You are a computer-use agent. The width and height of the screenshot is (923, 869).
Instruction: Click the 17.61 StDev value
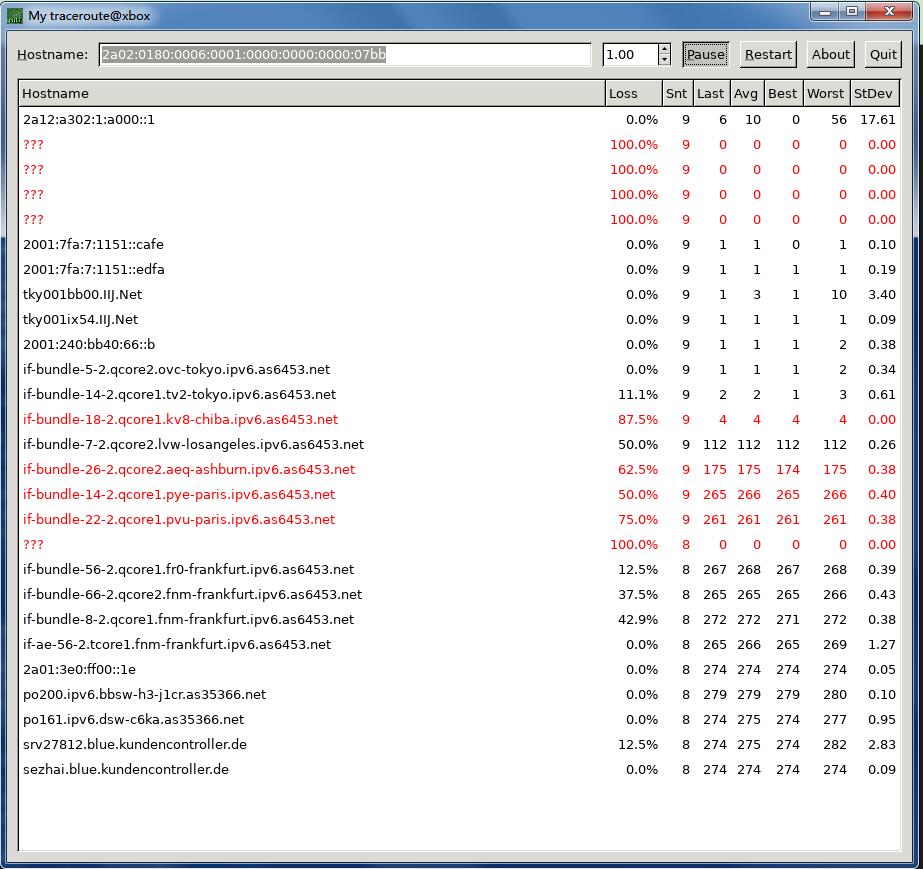click(x=878, y=120)
